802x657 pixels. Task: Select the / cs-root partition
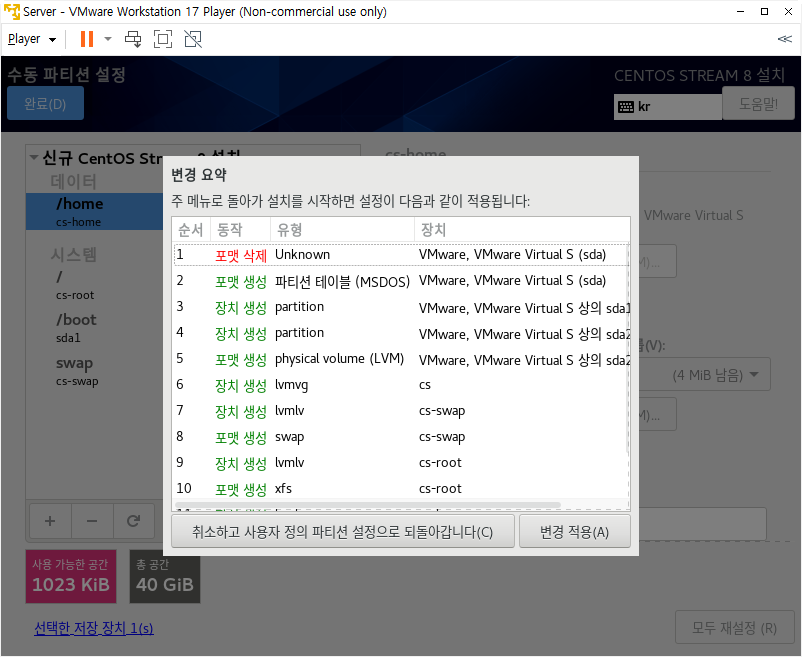95,285
